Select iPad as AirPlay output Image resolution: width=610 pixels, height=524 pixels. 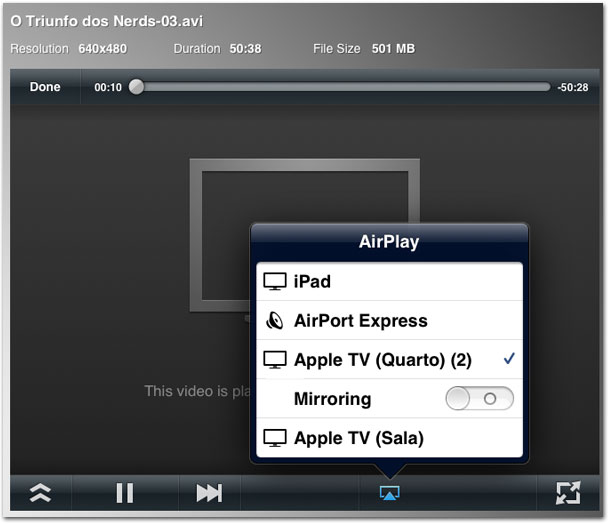coord(389,282)
